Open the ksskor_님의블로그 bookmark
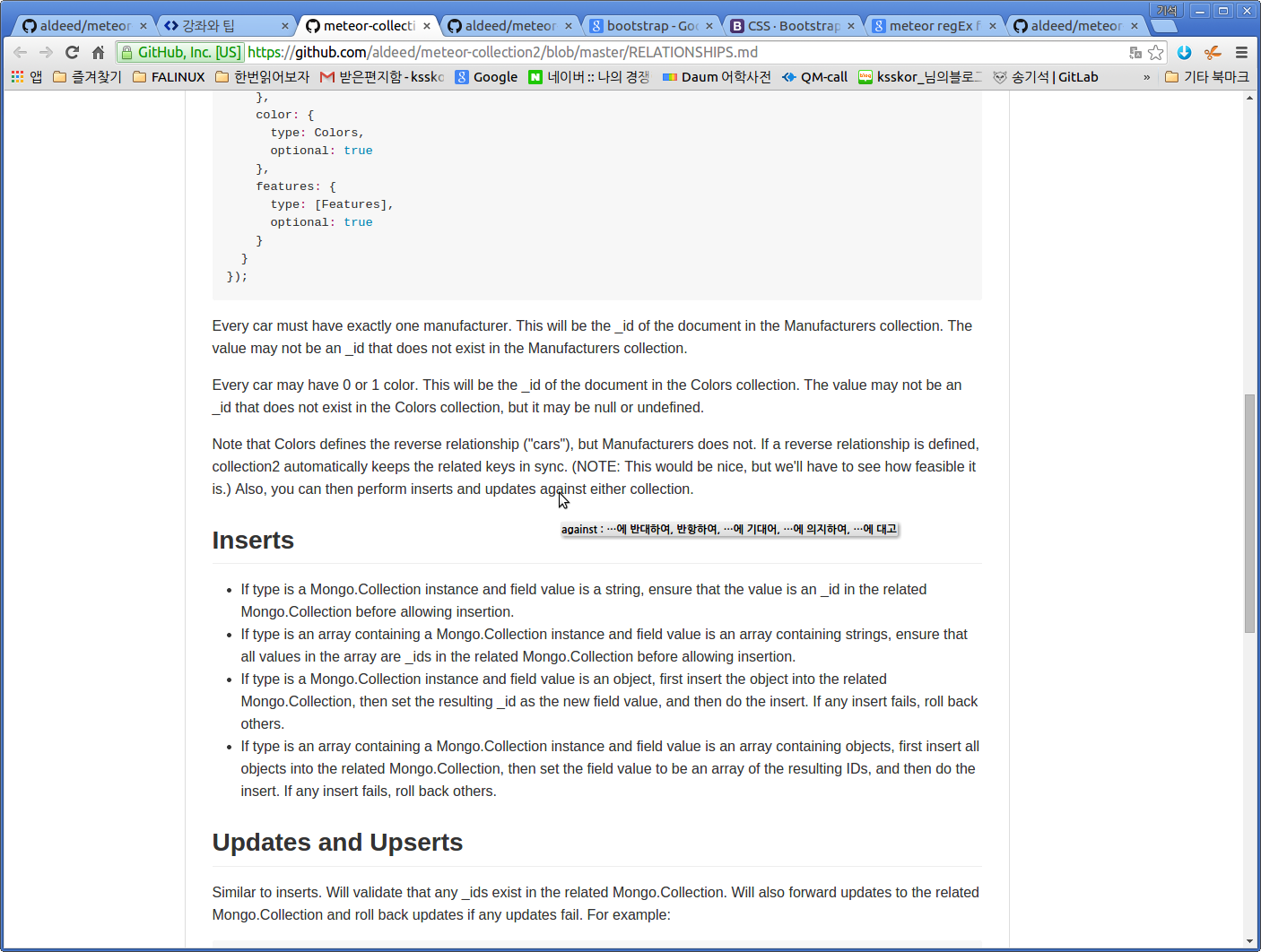This screenshot has height=952, width=1261. (x=920, y=77)
